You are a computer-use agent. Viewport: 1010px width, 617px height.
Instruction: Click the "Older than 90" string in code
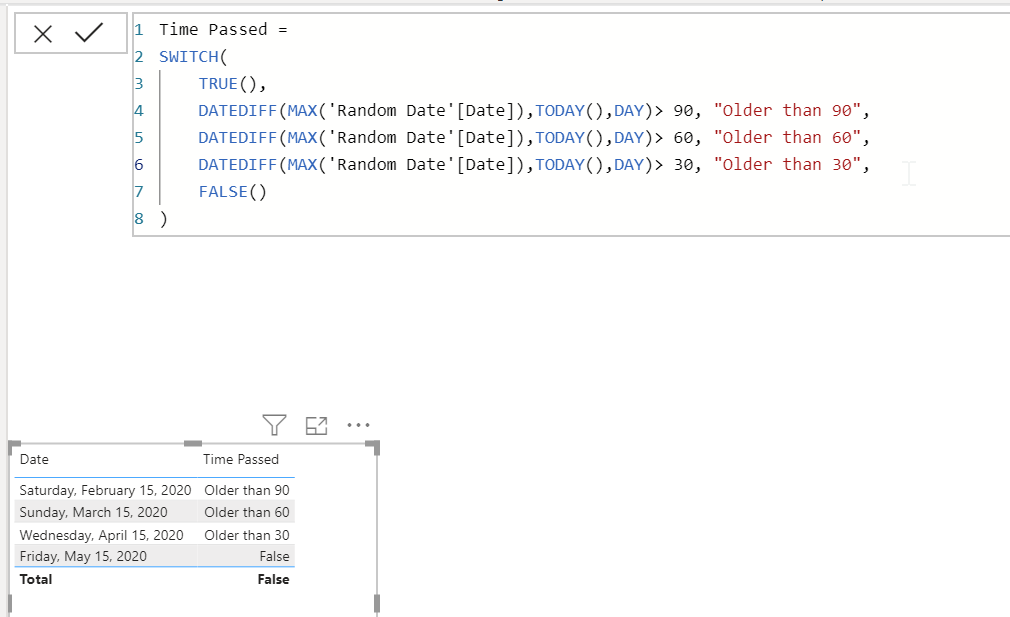(787, 111)
